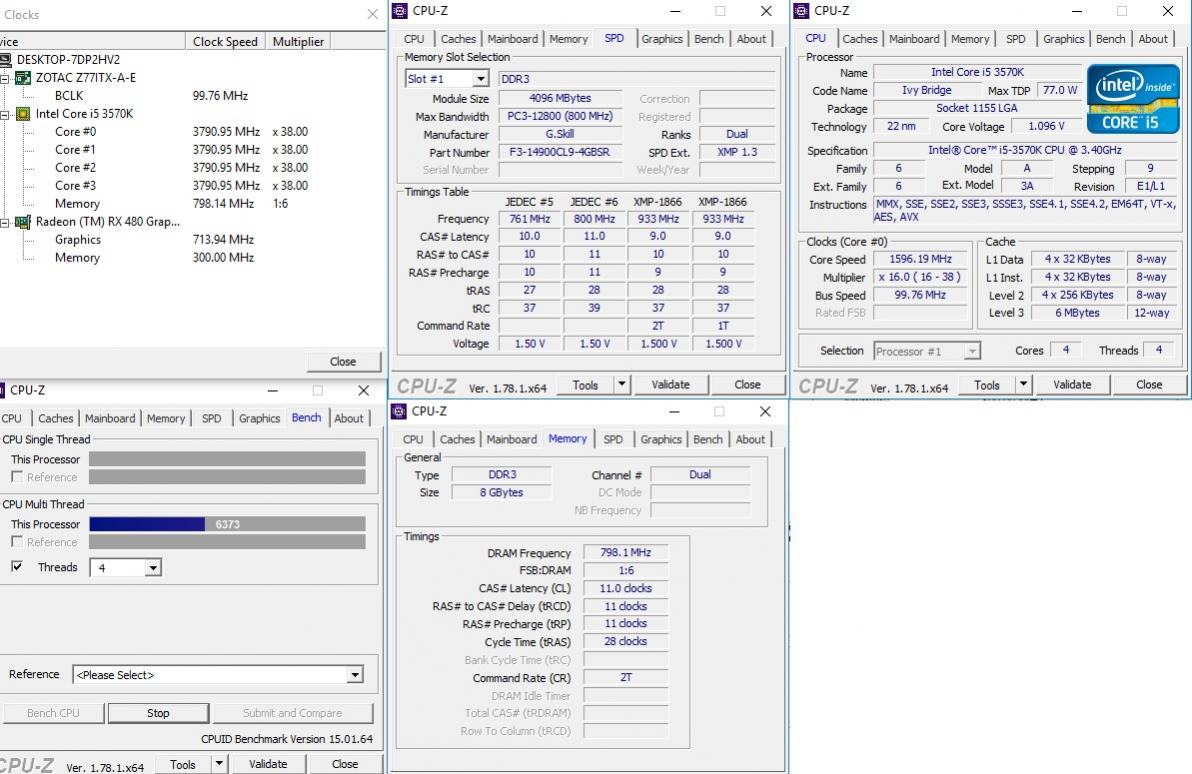
Task: Open the Reference Please Select dropdown
Action: pyautogui.click(x=355, y=675)
